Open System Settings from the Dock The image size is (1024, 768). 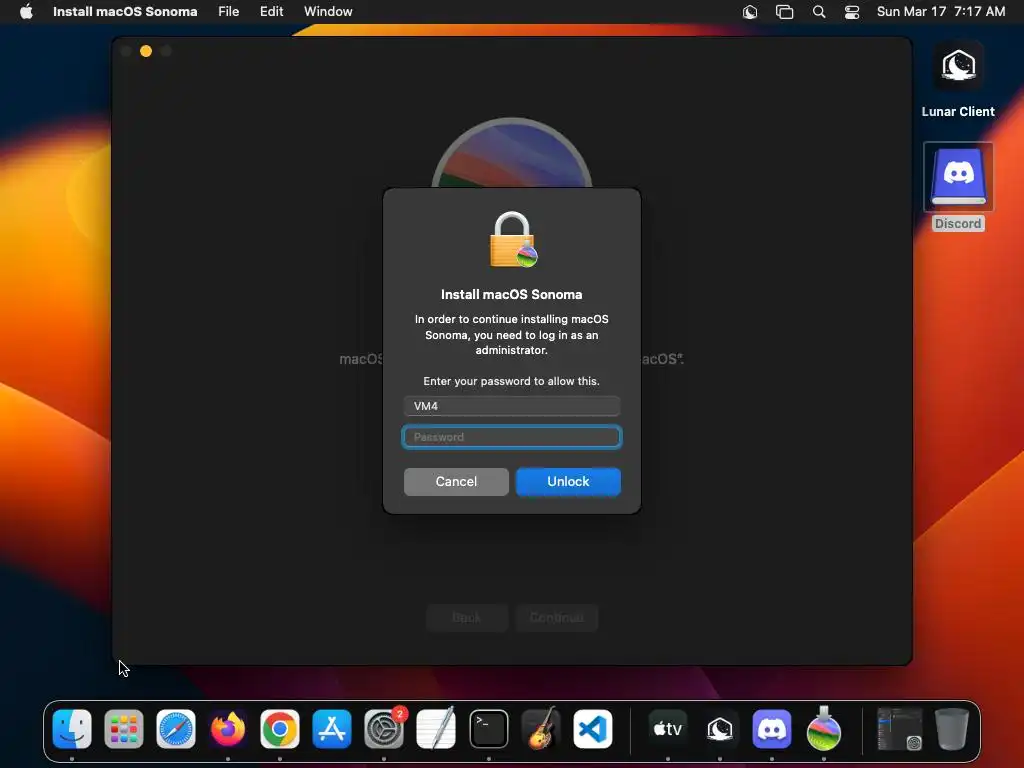click(x=384, y=729)
